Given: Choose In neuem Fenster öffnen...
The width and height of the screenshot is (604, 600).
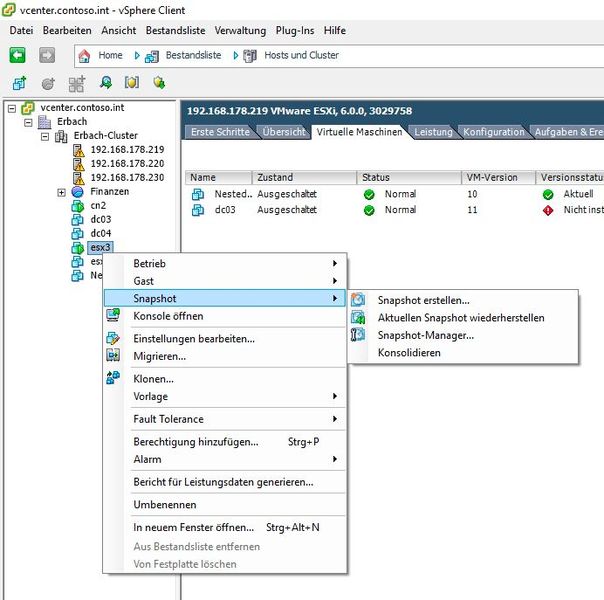Looking at the screenshot, I should click(225, 527).
